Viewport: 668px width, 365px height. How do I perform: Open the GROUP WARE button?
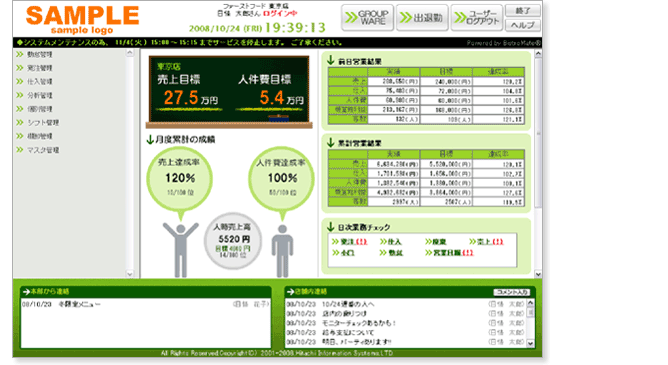(367, 18)
